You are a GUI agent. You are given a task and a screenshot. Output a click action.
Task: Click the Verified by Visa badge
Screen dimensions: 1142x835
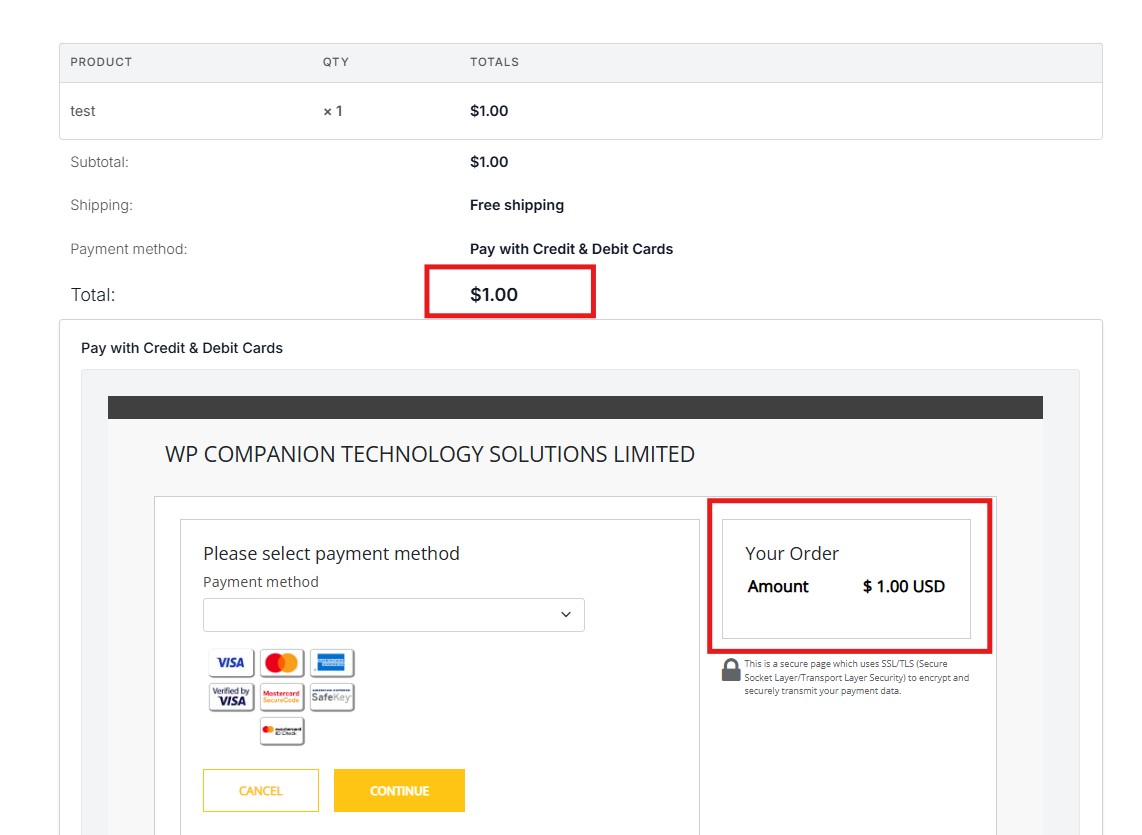[x=231, y=696]
